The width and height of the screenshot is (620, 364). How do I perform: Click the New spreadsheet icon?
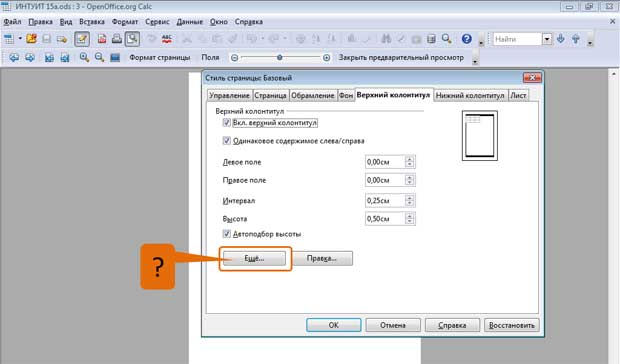pos(9,39)
